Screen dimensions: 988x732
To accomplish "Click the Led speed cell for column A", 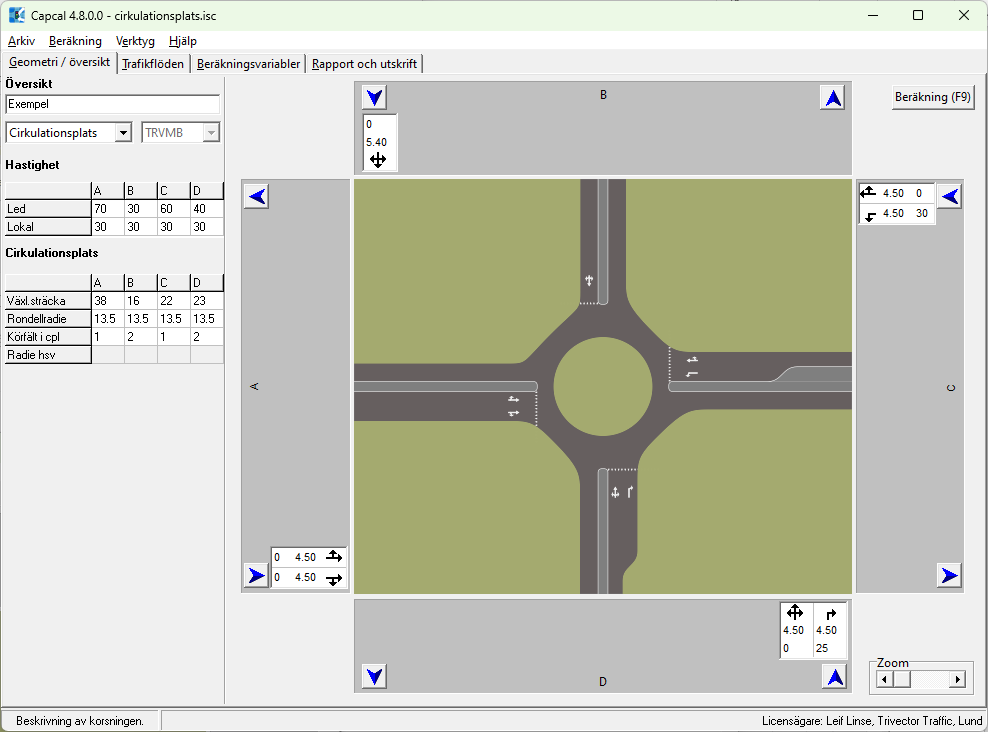I will click(x=107, y=209).
